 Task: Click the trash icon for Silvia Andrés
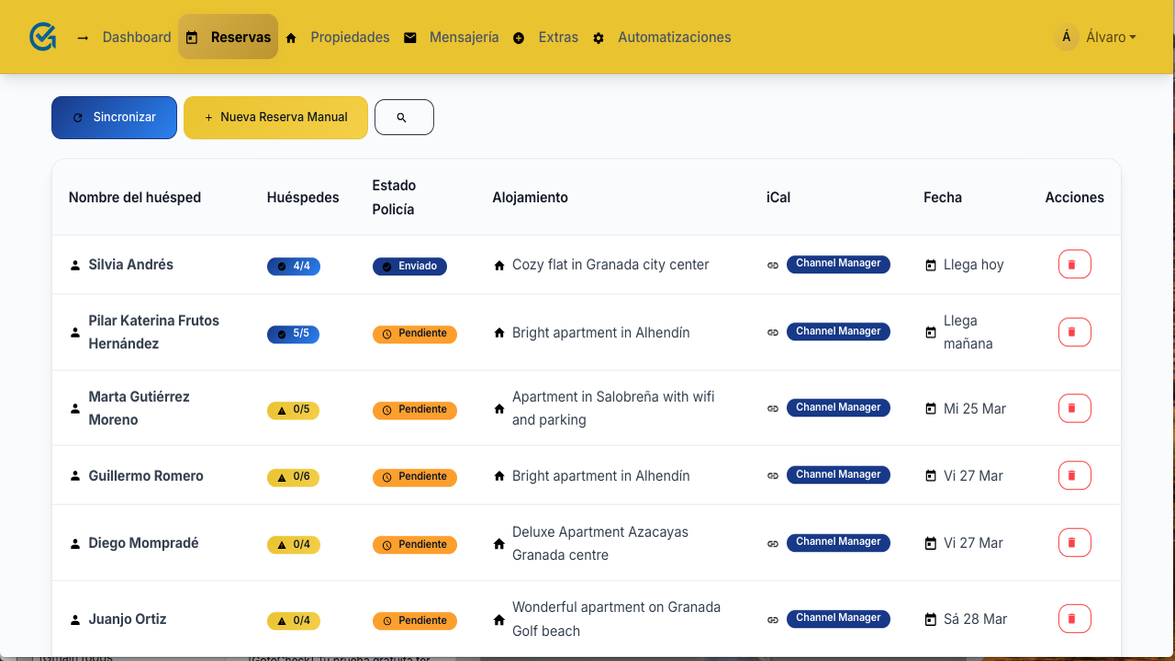coord(1074,264)
